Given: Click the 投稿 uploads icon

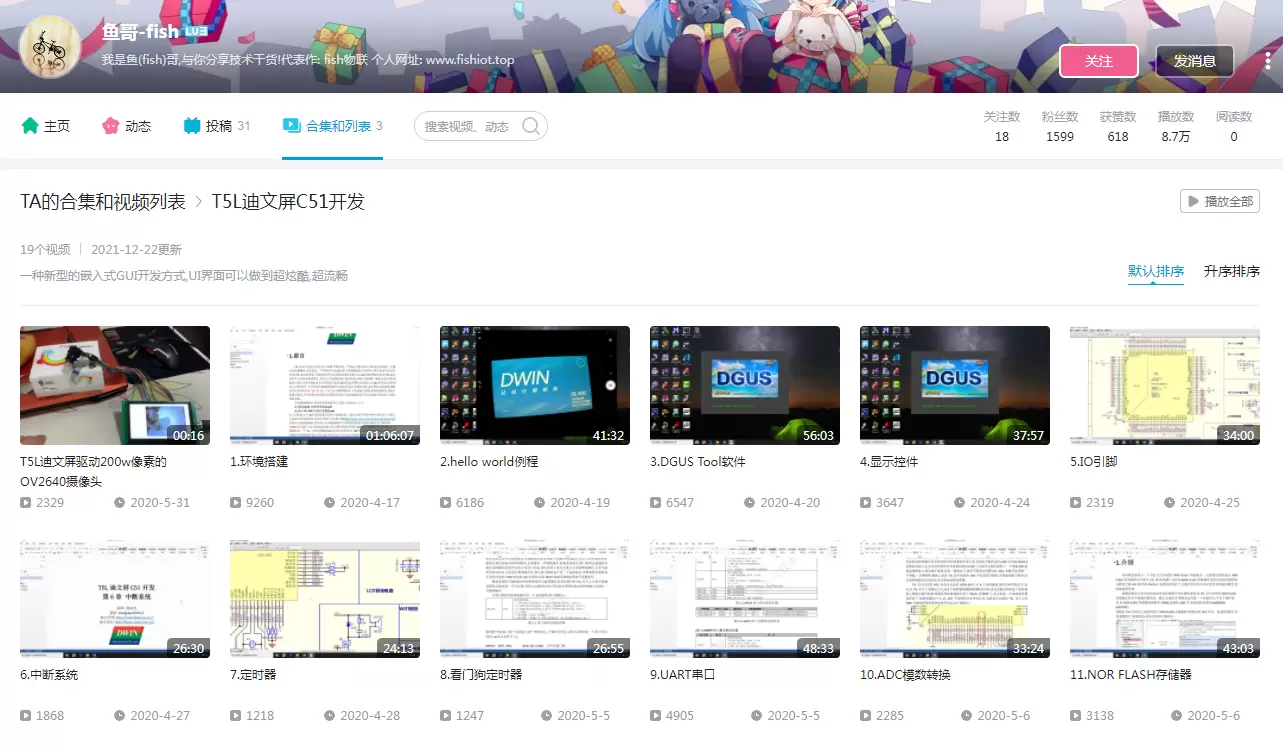Looking at the screenshot, I should click(x=192, y=126).
